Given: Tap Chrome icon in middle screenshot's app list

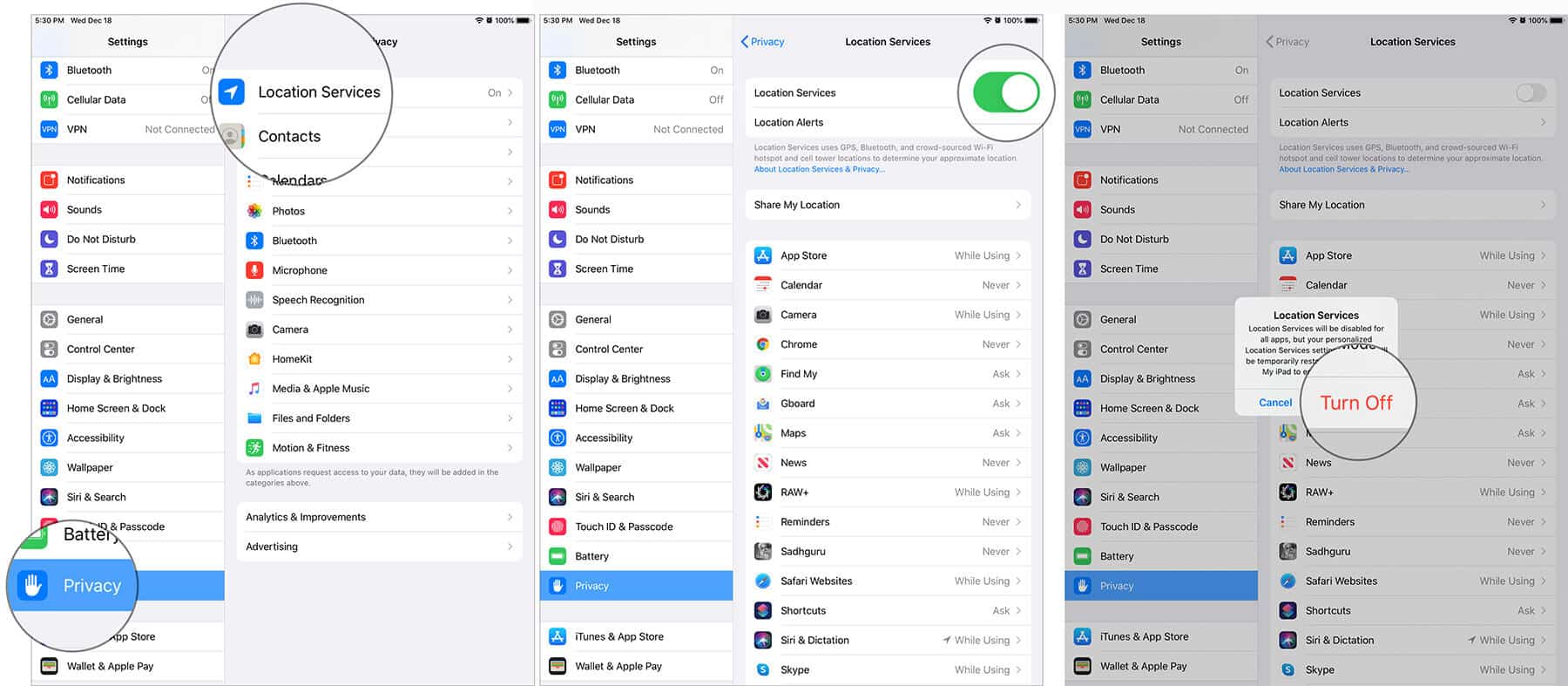Looking at the screenshot, I should (763, 344).
